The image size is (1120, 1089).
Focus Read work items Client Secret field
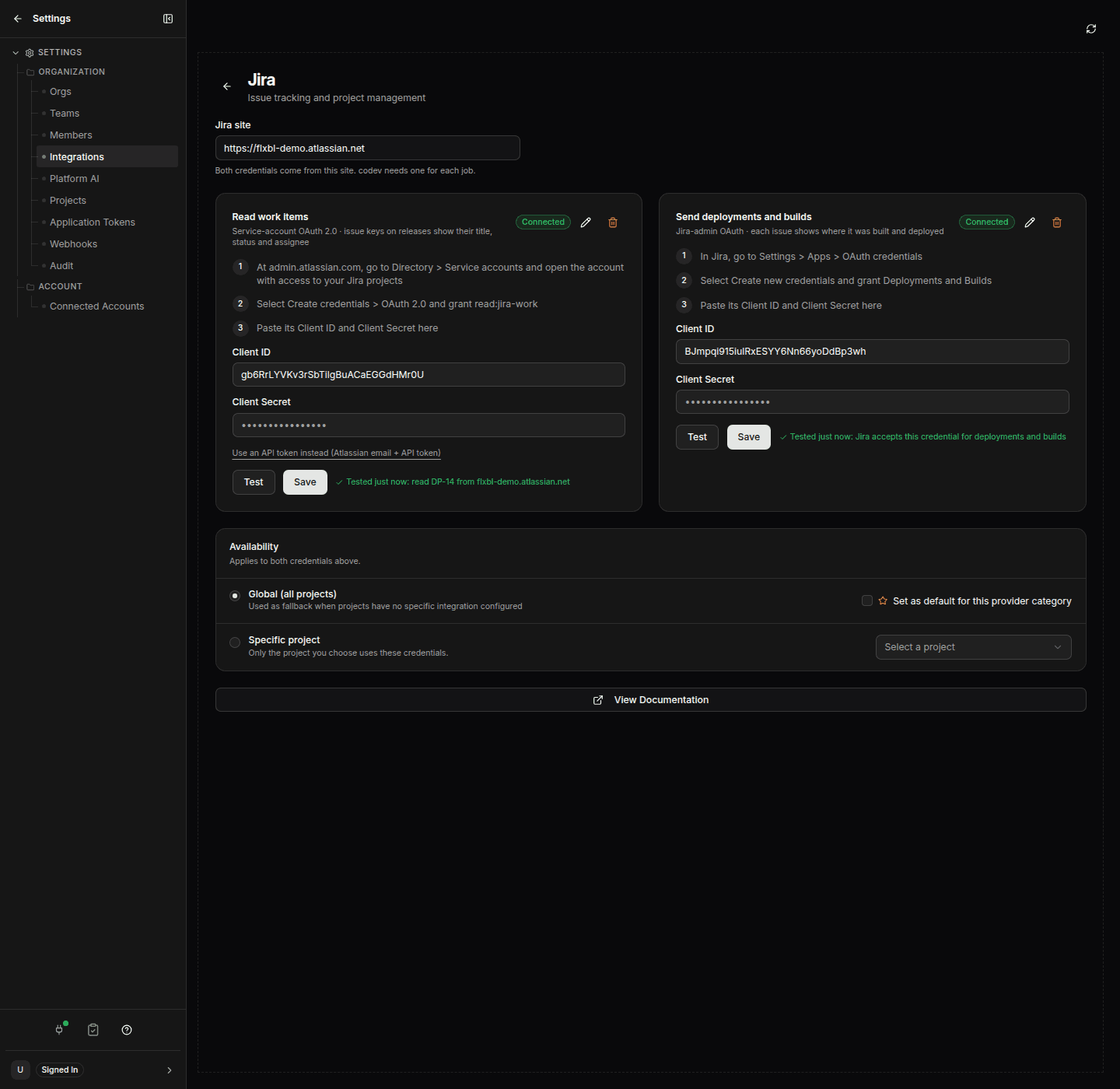429,425
